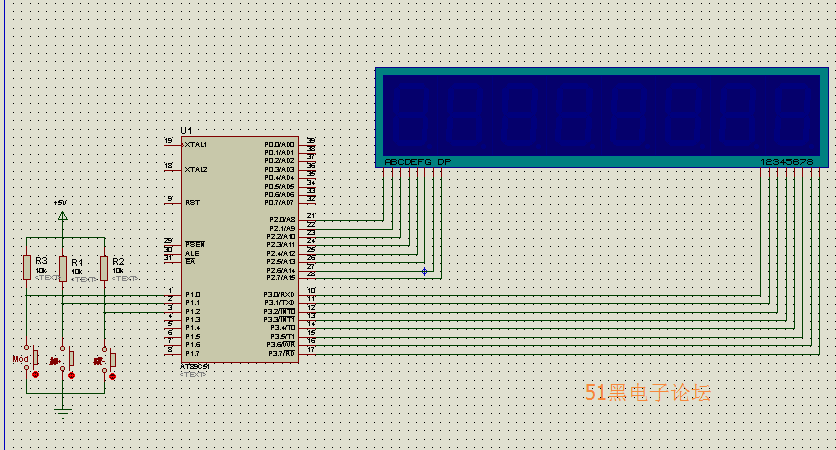Select the R3 resistor symbol
The height and width of the screenshot is (450, 836).
point(27,267)
